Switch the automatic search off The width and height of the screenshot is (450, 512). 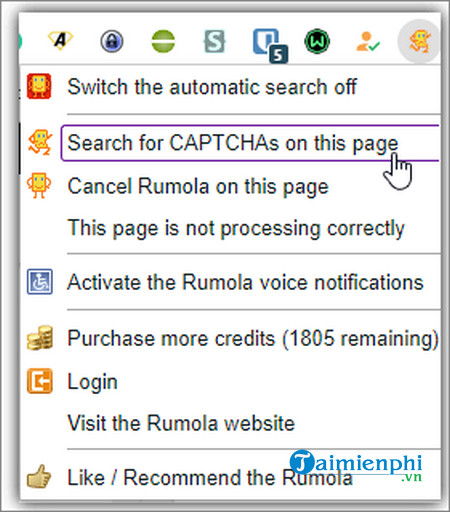coord(212,87)
